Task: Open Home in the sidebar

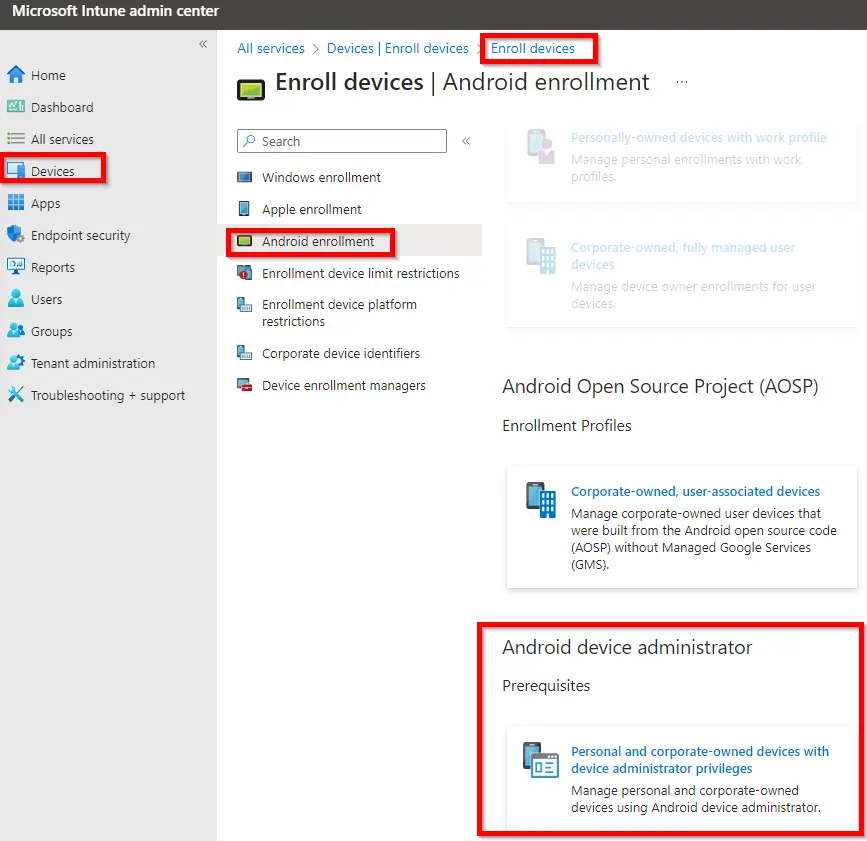Action: pyautogui.click(x=48, y=75)
